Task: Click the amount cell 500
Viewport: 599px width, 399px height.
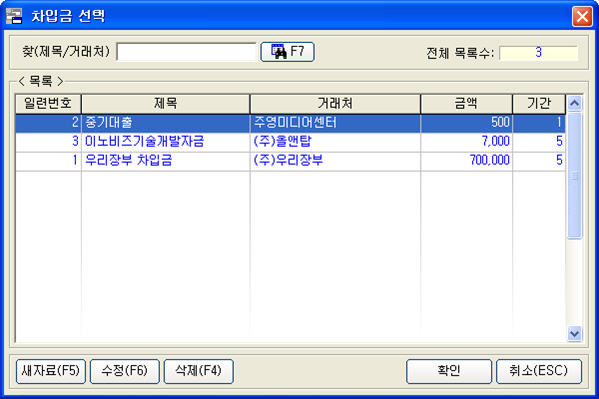Action: point(466,123)
